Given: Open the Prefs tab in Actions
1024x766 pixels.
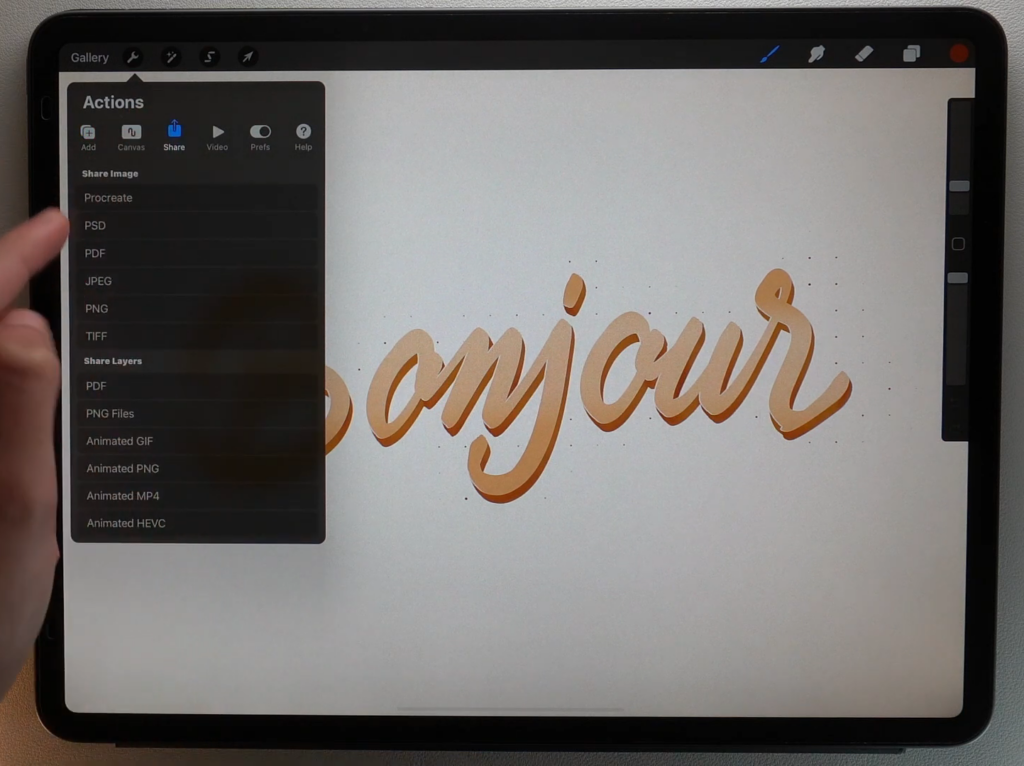Looking at the screenshot, I should (260, 137).
